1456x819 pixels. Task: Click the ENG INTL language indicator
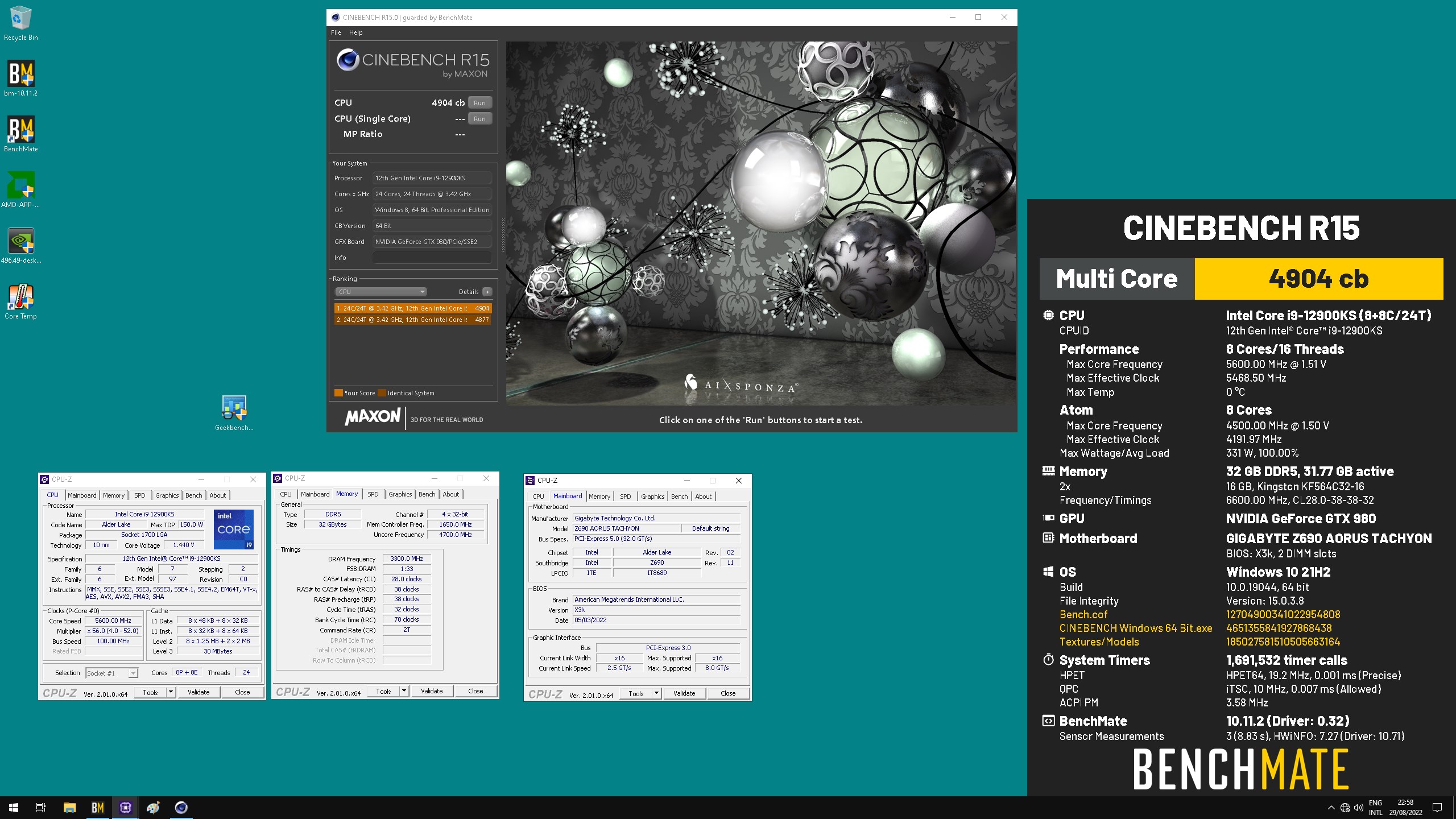coord(1375,808)
